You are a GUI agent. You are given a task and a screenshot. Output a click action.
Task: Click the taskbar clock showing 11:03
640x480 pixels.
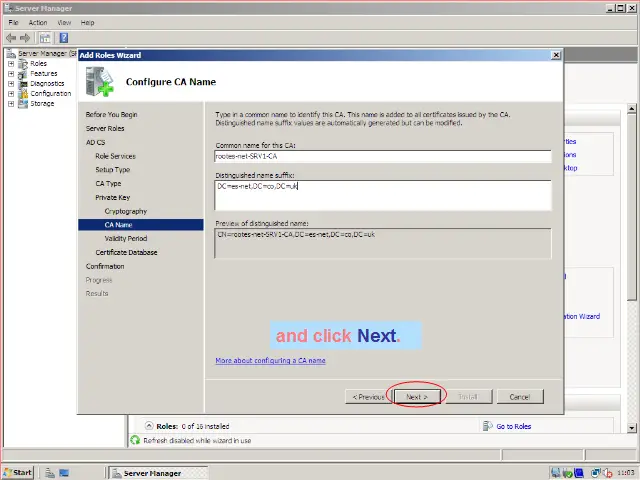[625, 473]
